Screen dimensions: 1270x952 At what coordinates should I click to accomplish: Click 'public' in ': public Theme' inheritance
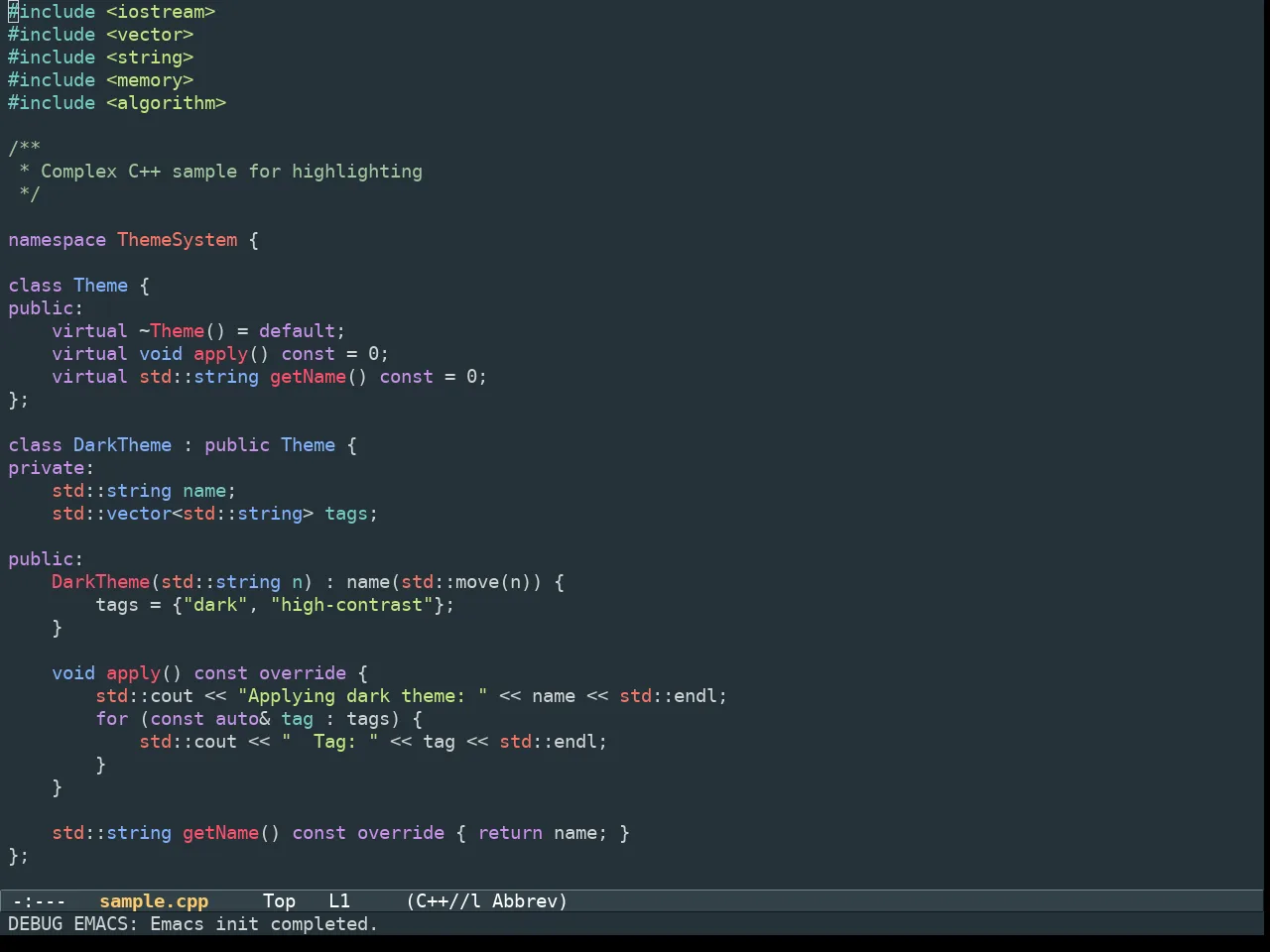coord(237,445)
